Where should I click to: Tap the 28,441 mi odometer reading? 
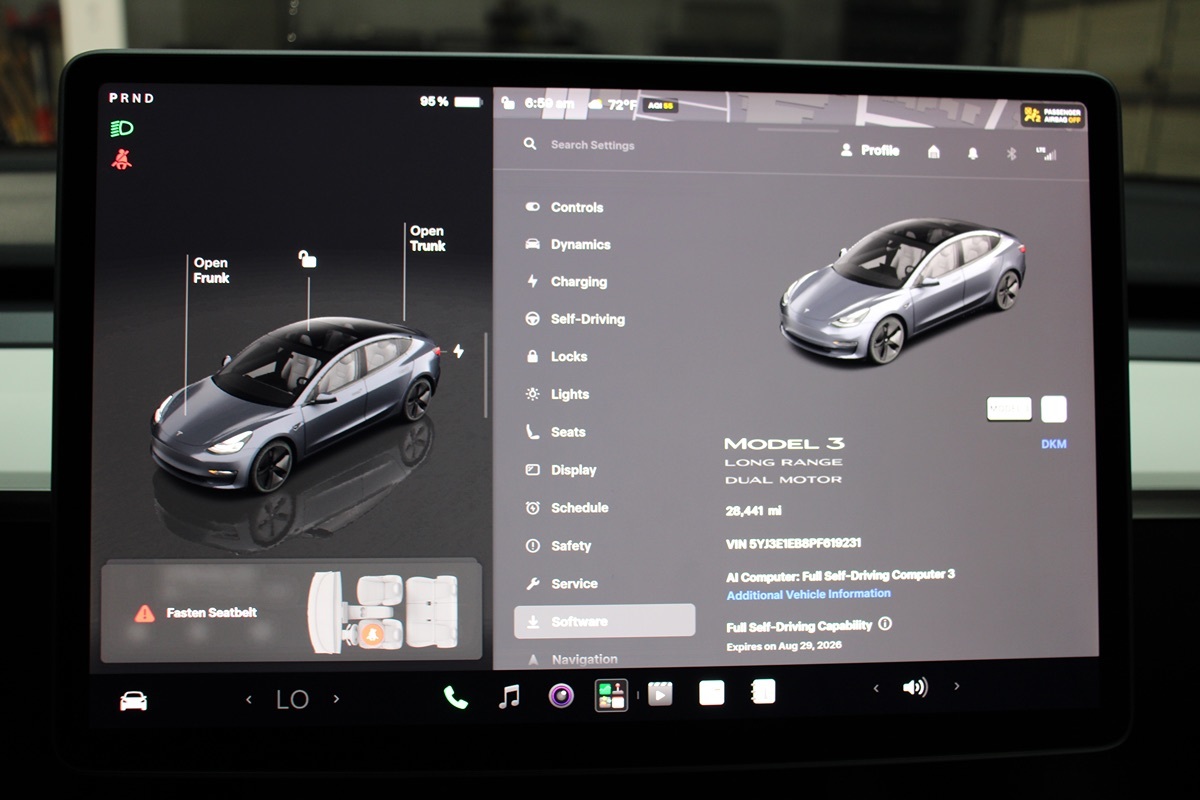tap(753, 511)
